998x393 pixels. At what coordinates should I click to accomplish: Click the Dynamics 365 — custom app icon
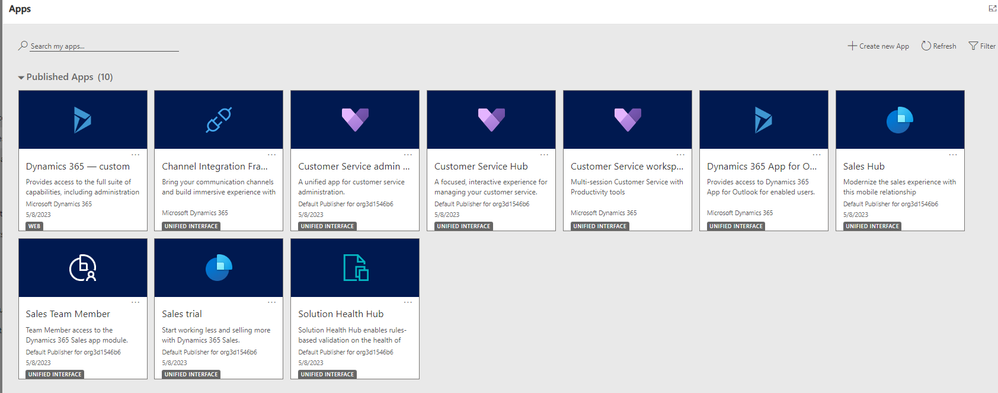click(x=82, y=120)
